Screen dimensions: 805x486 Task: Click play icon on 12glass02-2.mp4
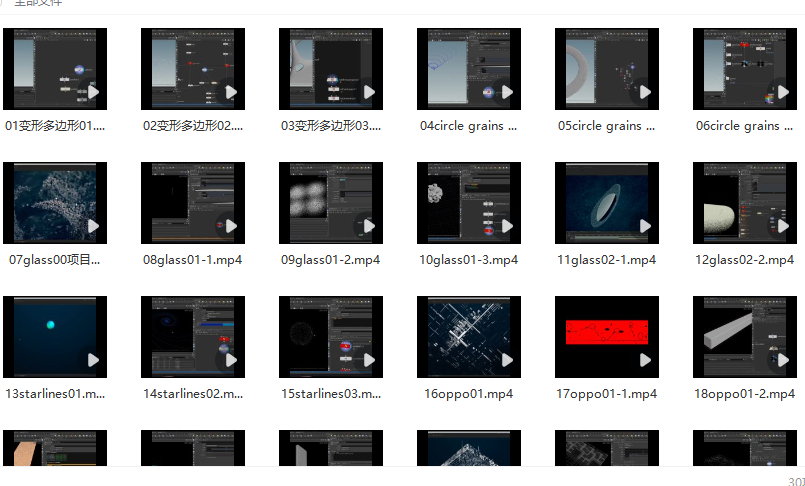(x=783, y=226)
